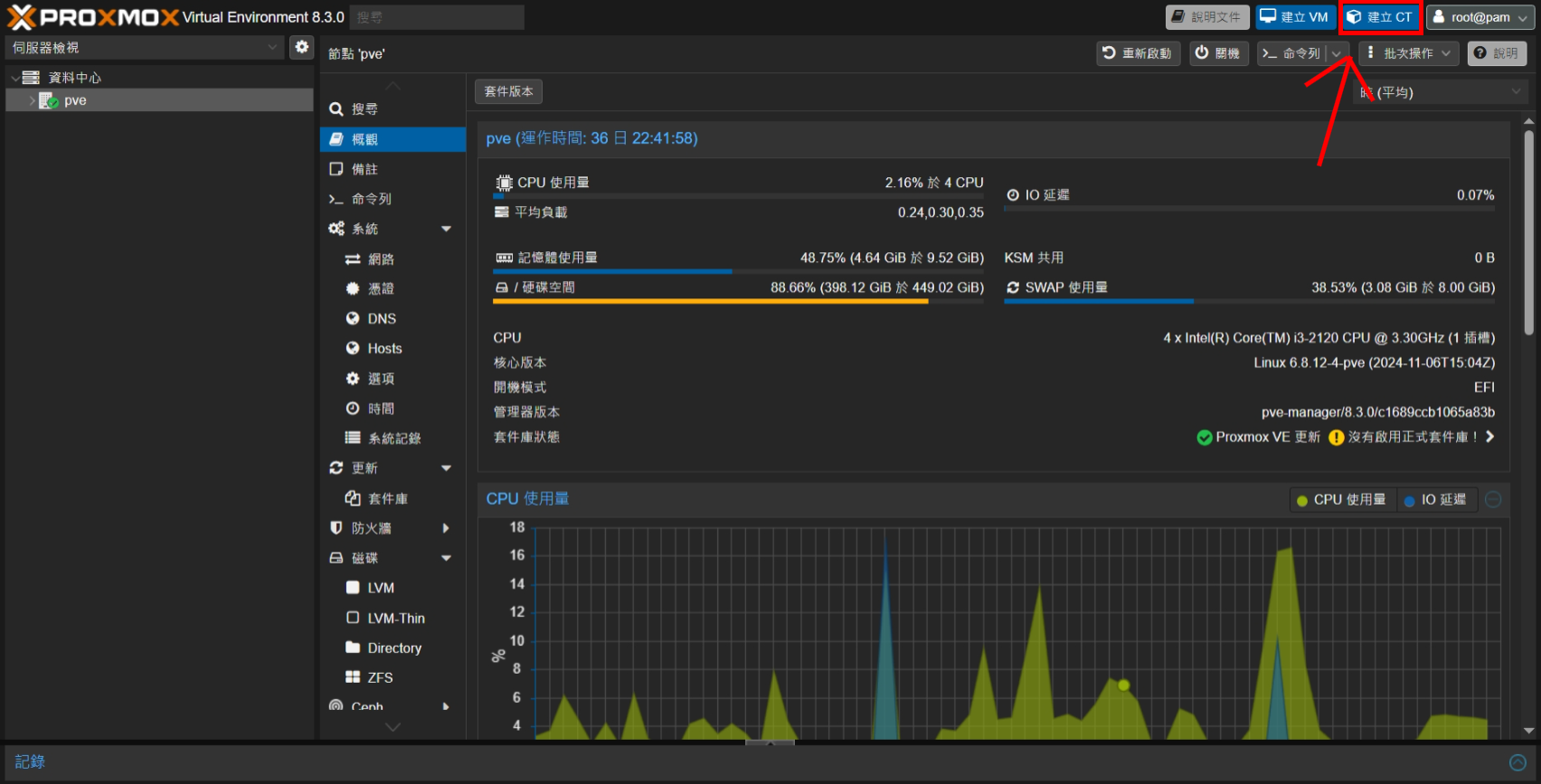This screenshot has width=1541, height=784.
Task: Click the 說明 help icon button
Action: (1496, 53)
